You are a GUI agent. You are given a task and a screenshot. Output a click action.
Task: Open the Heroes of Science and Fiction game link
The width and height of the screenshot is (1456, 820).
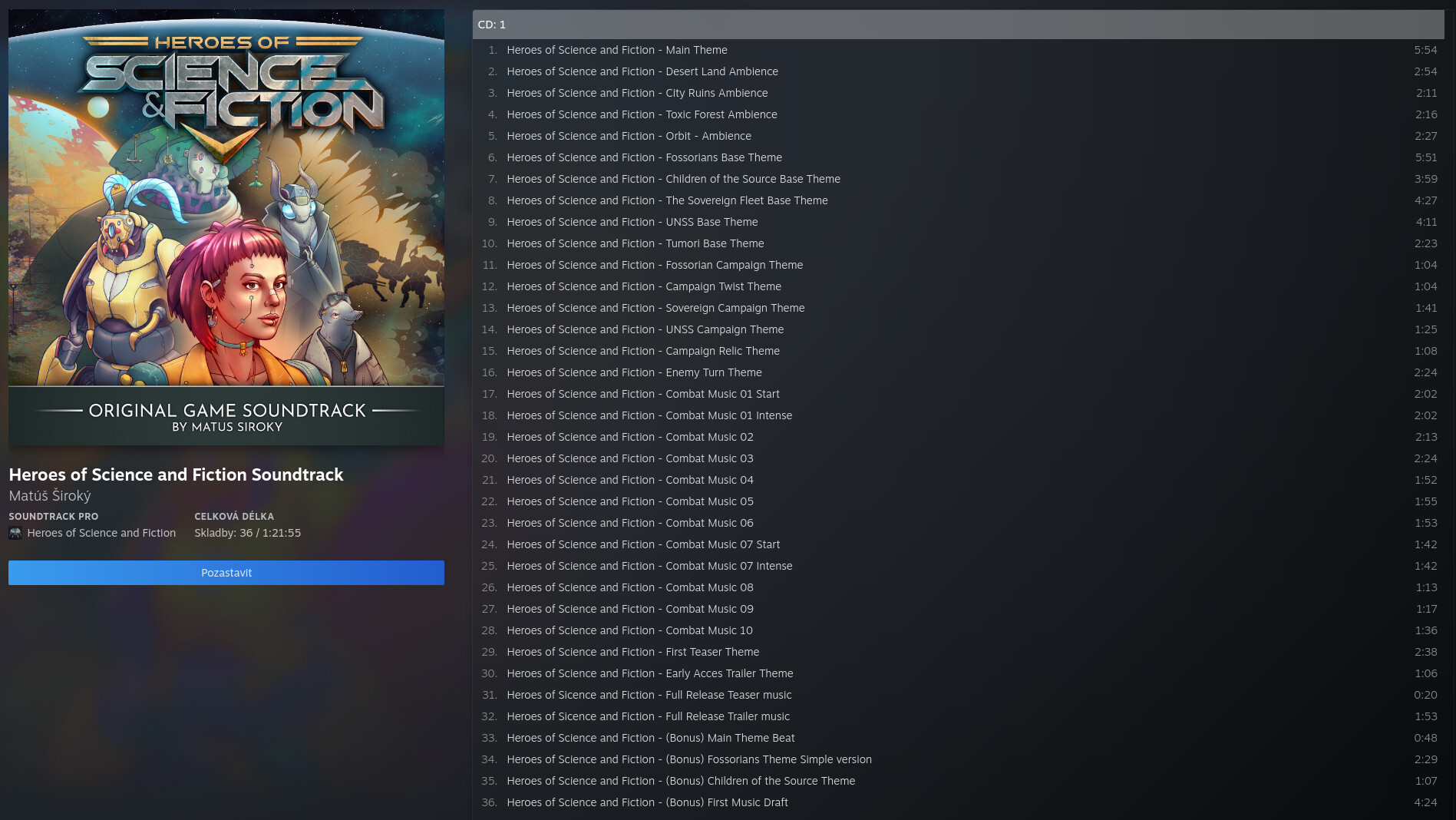[x=101, y=533]
